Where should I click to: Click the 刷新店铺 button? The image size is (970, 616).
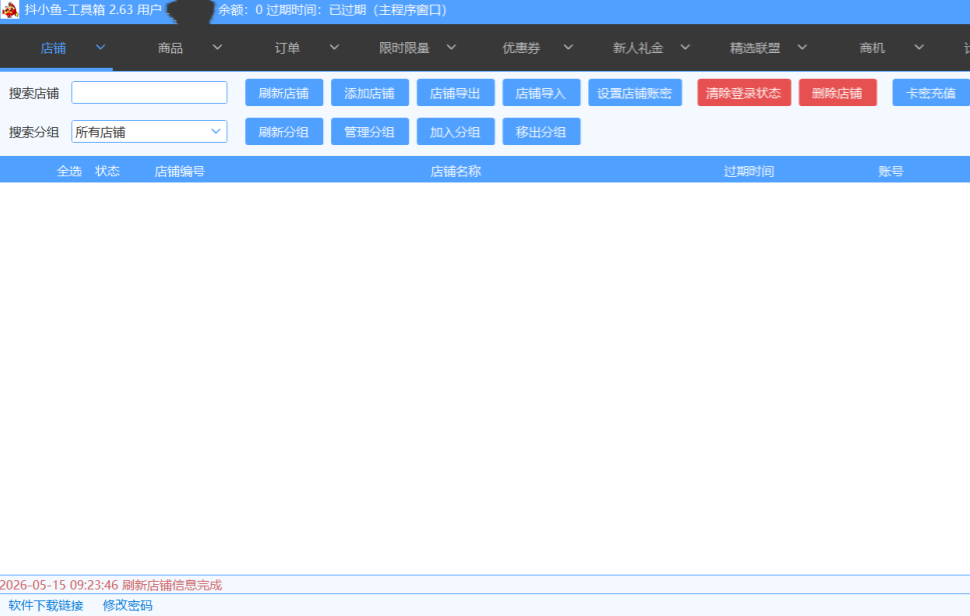(284, 93)
